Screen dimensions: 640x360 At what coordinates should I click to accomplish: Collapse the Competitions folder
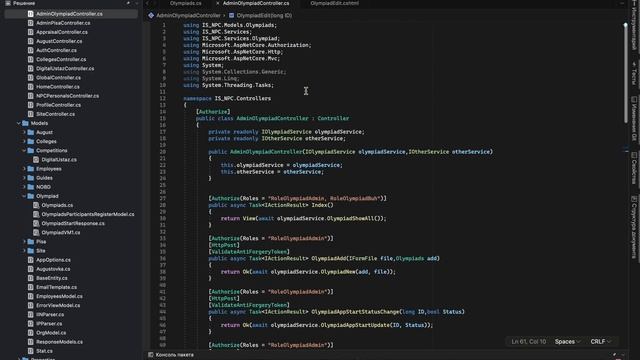pyautogui.click(x=24, y=151)
